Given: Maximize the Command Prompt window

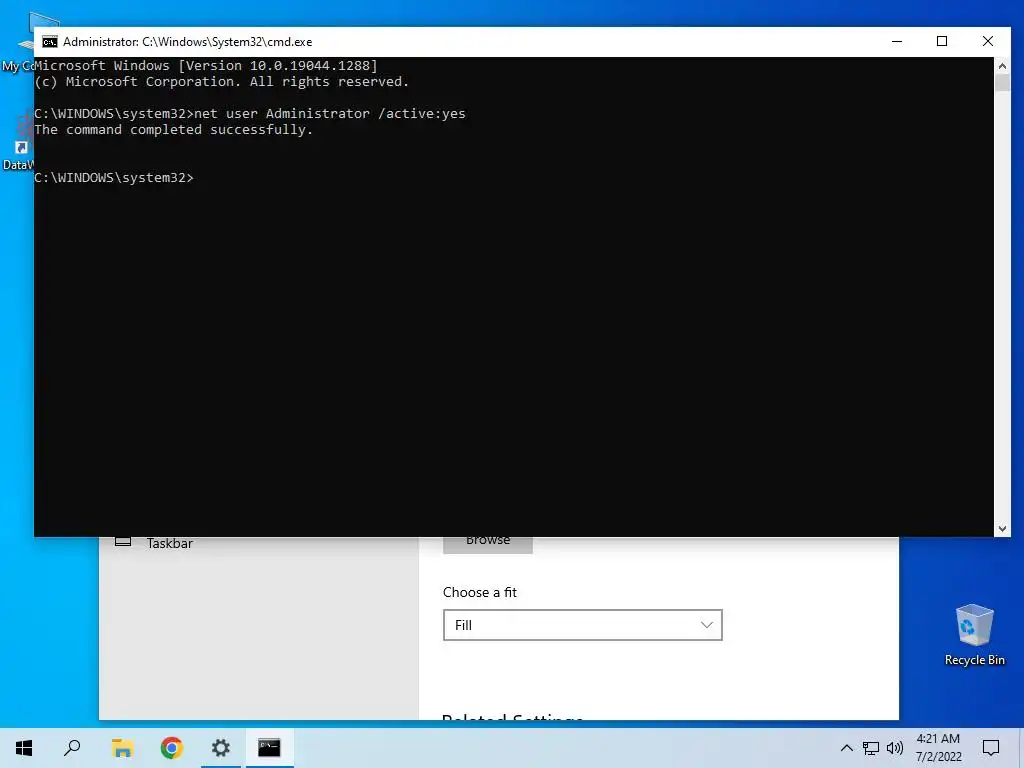Looking at the screenshot, I should pyautogui.click(x=942, y=42).
